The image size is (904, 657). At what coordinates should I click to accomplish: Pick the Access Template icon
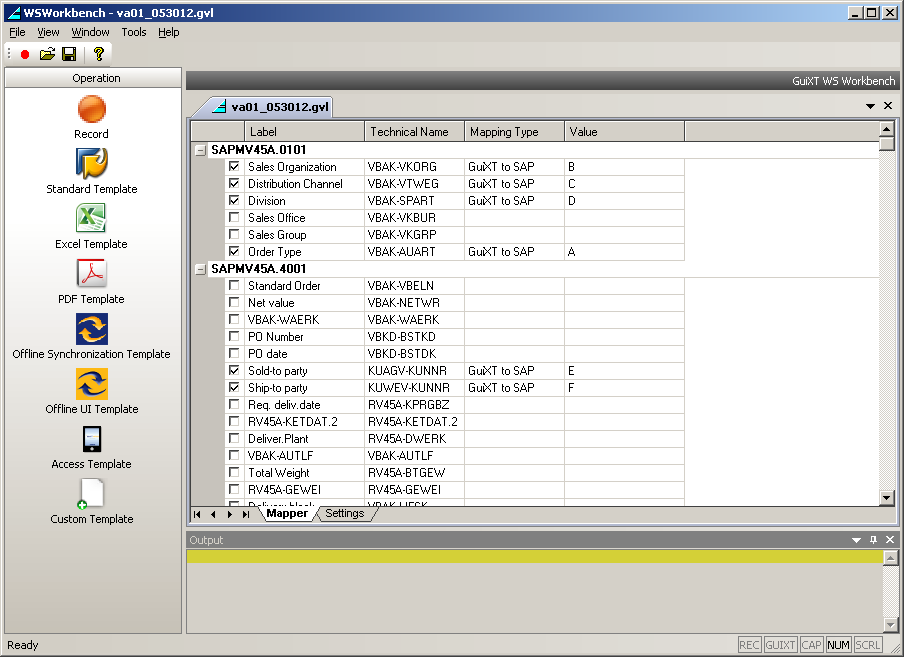tap(92, 439)
